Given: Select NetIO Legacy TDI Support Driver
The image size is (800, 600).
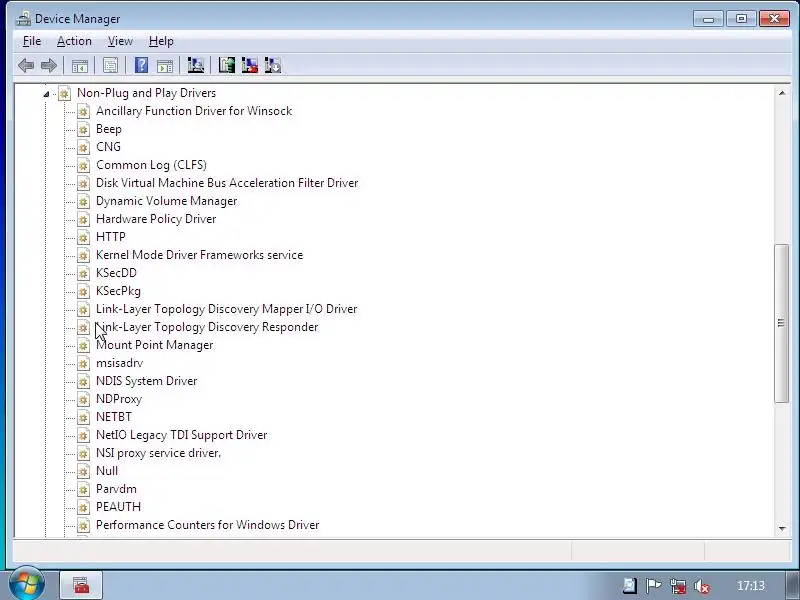Looking at the screenshot, I should (182, 435).
